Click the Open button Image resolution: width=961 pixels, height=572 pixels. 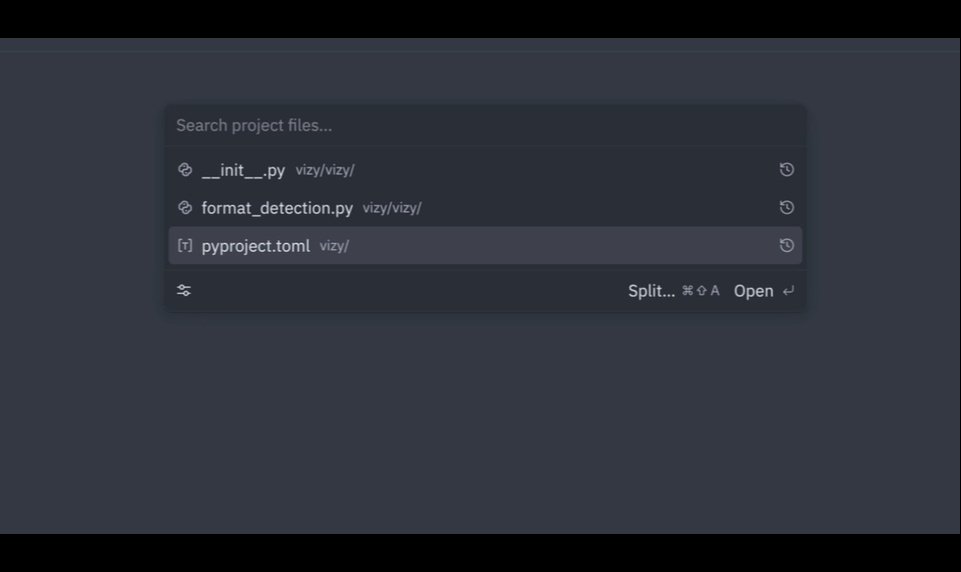(753, 291)
